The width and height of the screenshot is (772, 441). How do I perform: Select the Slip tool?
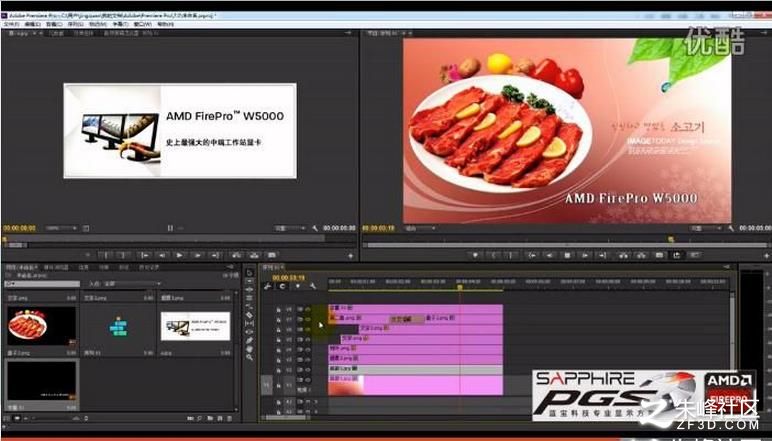pos(250,323)
